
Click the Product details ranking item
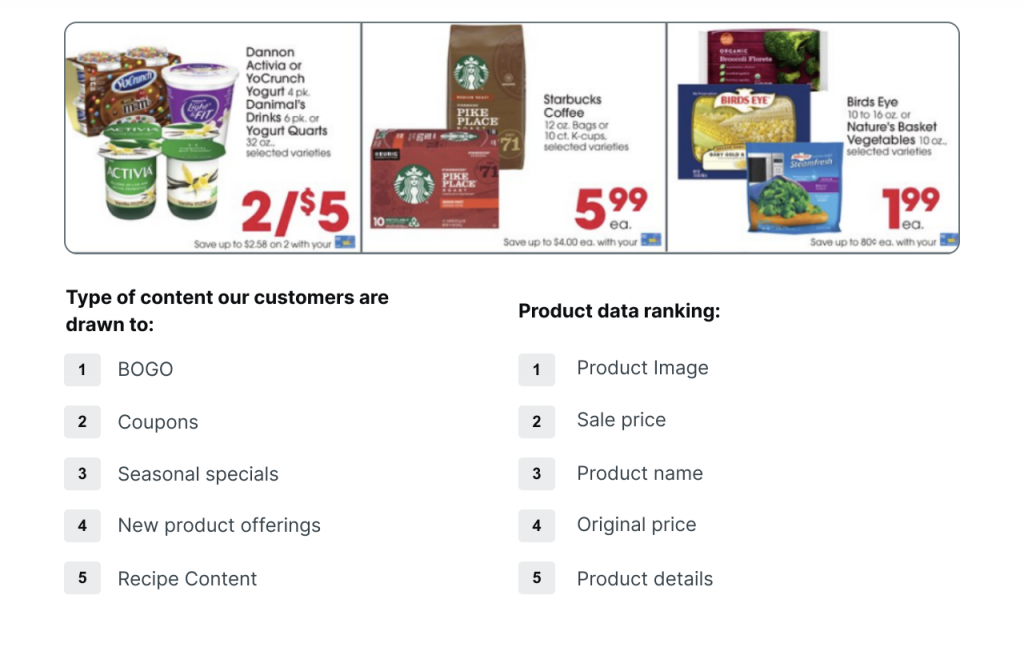point(644,578)
